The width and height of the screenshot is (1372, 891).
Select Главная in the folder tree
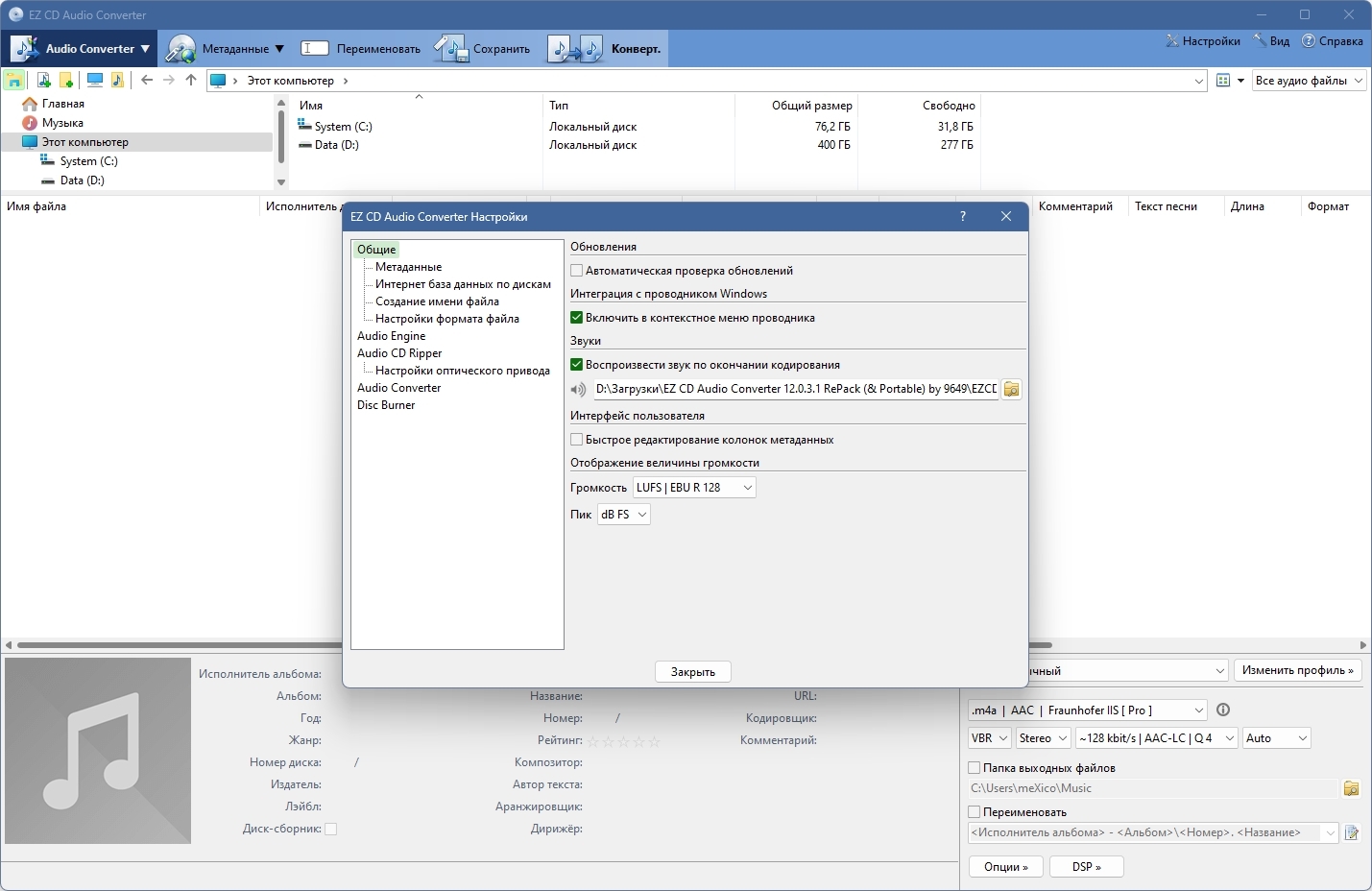pos(62,104)
